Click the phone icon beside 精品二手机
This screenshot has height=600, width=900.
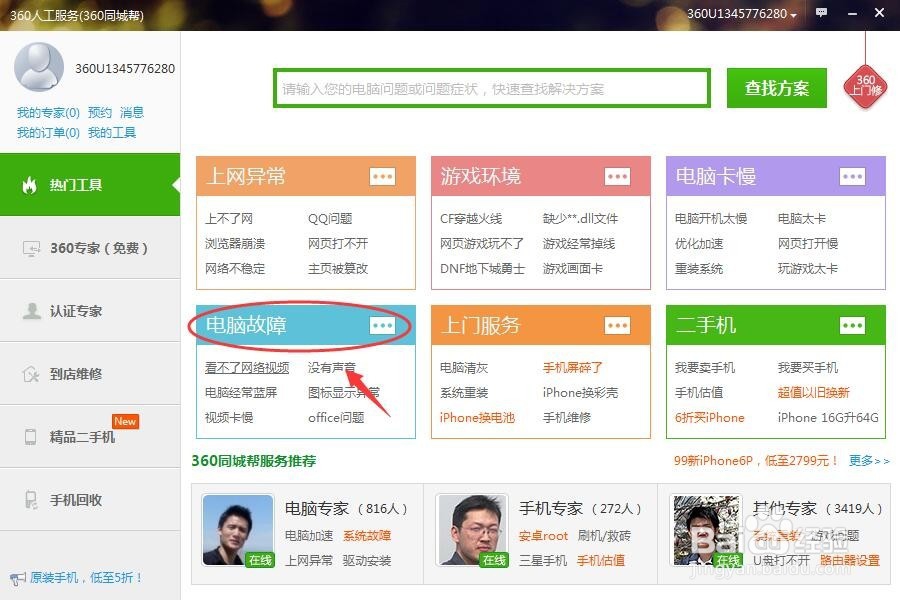tap(30, 436)
